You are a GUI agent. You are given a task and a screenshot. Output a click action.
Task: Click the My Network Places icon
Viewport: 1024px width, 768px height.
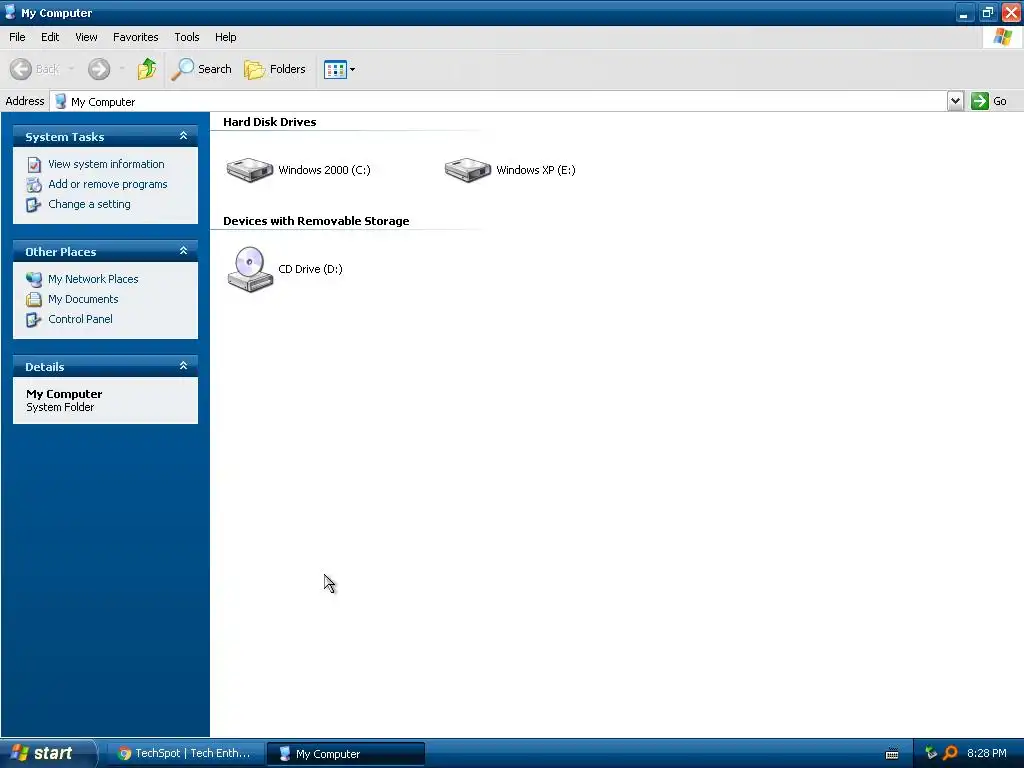[34, 280]
